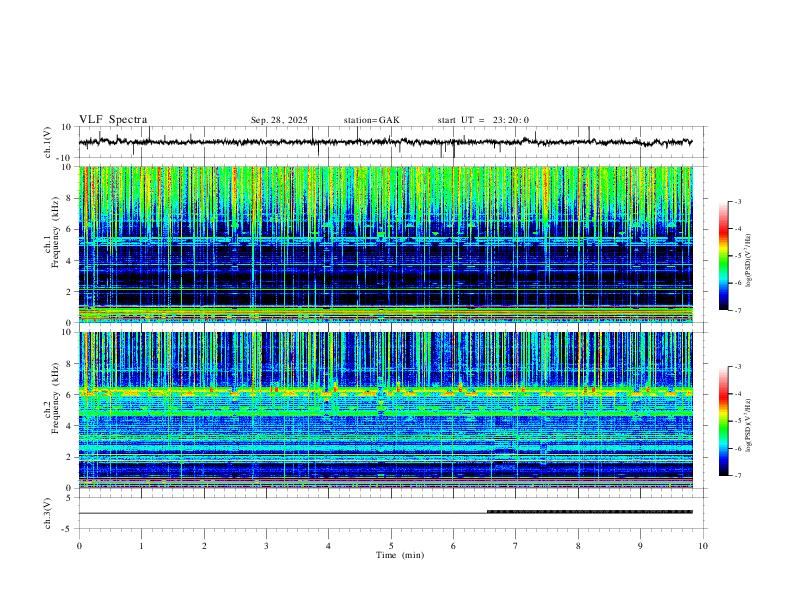The width and height of the screenshot is (792, 612).
Task: Click the time axis tick label "4"
Action: click(328, 546)
